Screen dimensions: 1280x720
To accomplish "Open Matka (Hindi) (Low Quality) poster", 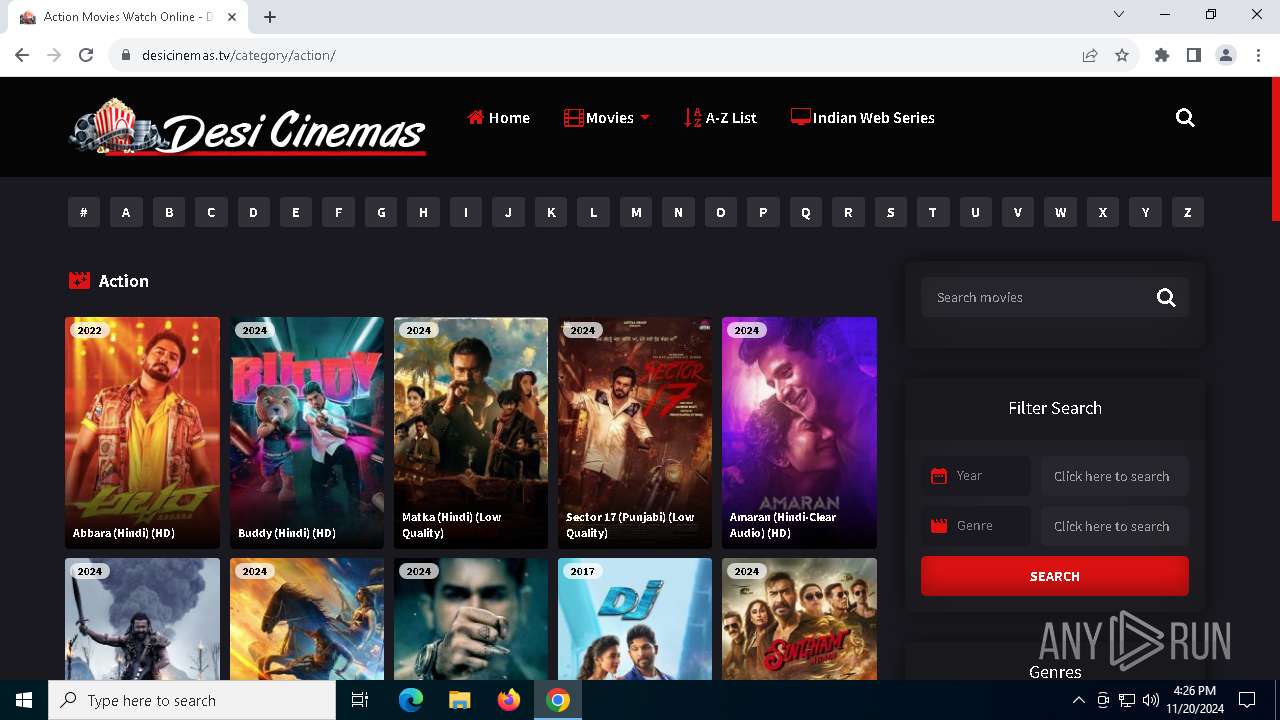I will tap(471, 432).
